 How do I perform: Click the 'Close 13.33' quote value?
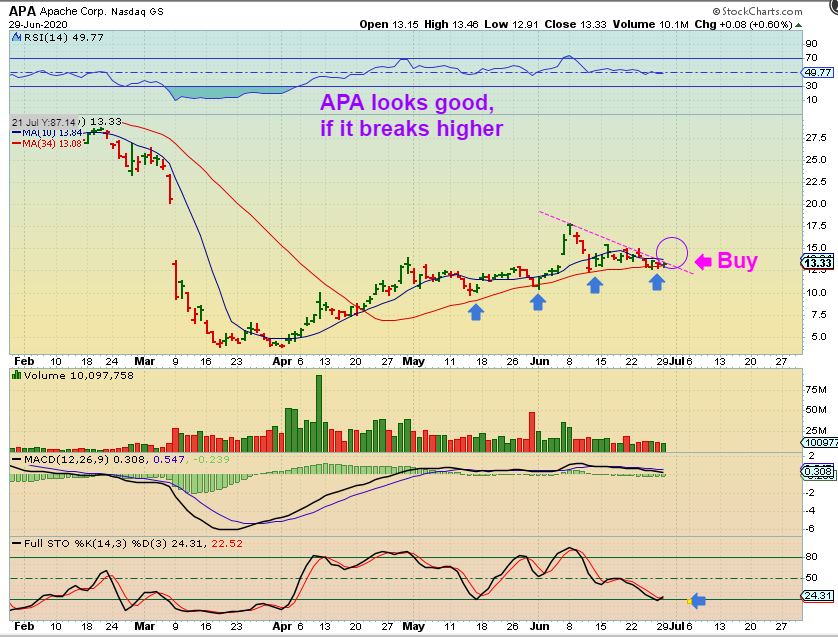pos(576,25)
